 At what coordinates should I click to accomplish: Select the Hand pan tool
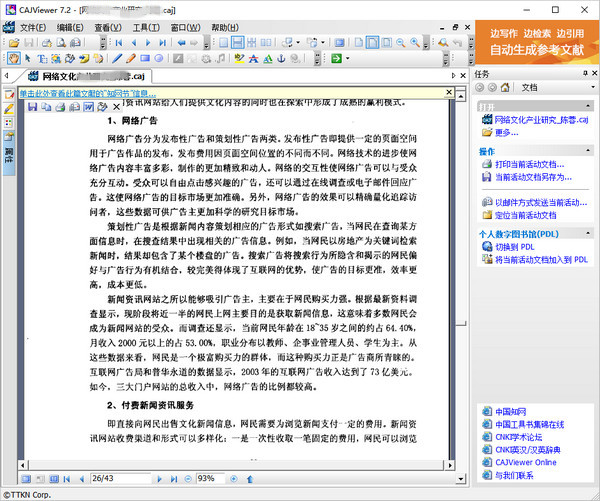[x=13, y=58]
